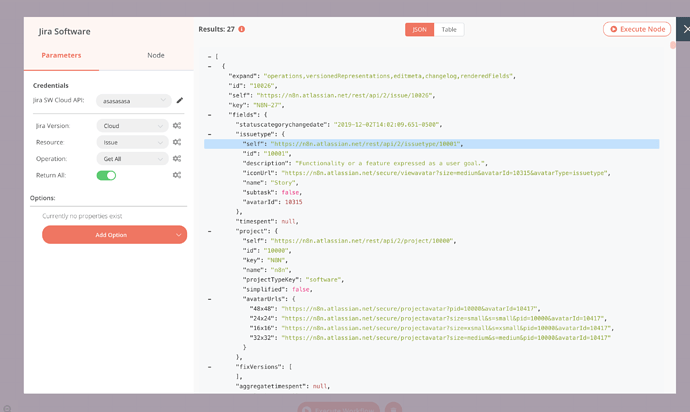Open the Jira Version dropdown

coord(128,126)
